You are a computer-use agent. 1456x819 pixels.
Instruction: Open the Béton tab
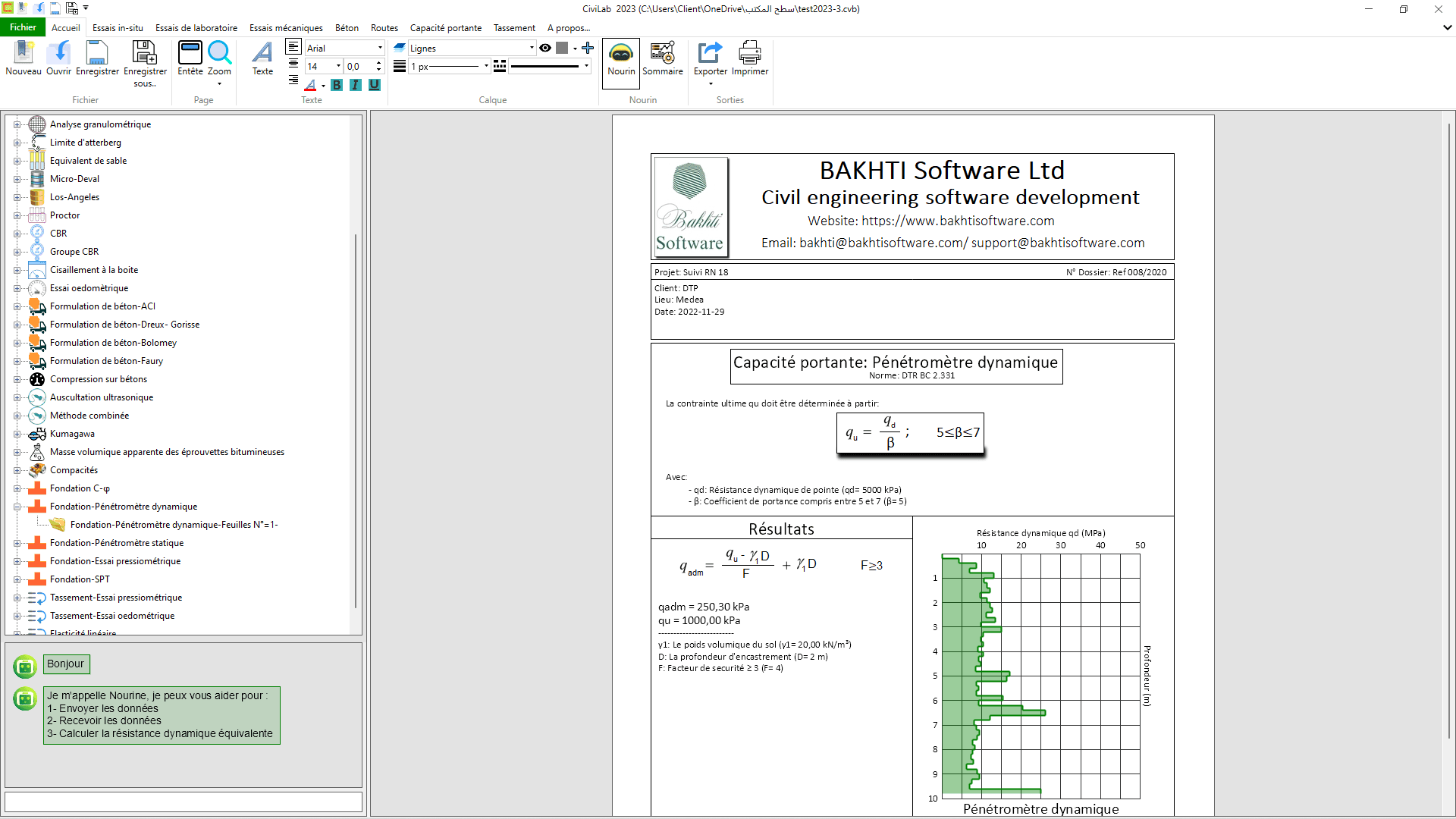tap(347, 28)
